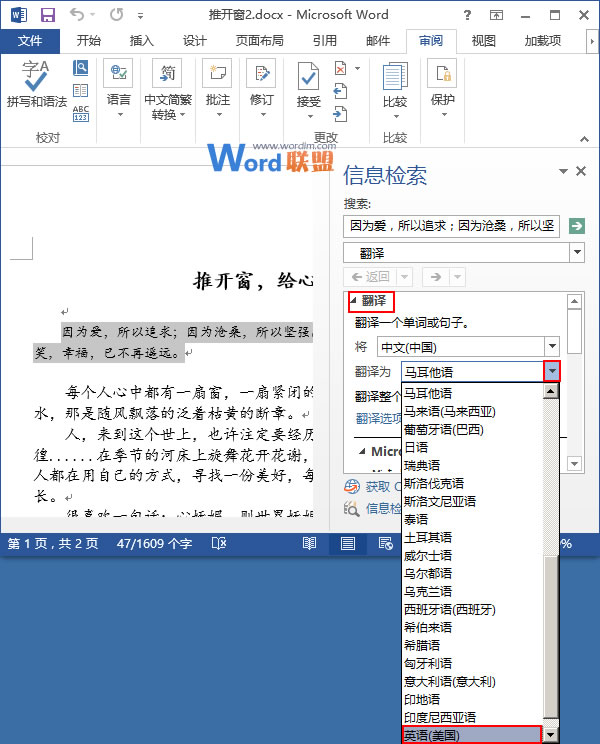The image size is (600, 744).
Task: Select 泰语 from the language list
Action: tap(472, 519)
